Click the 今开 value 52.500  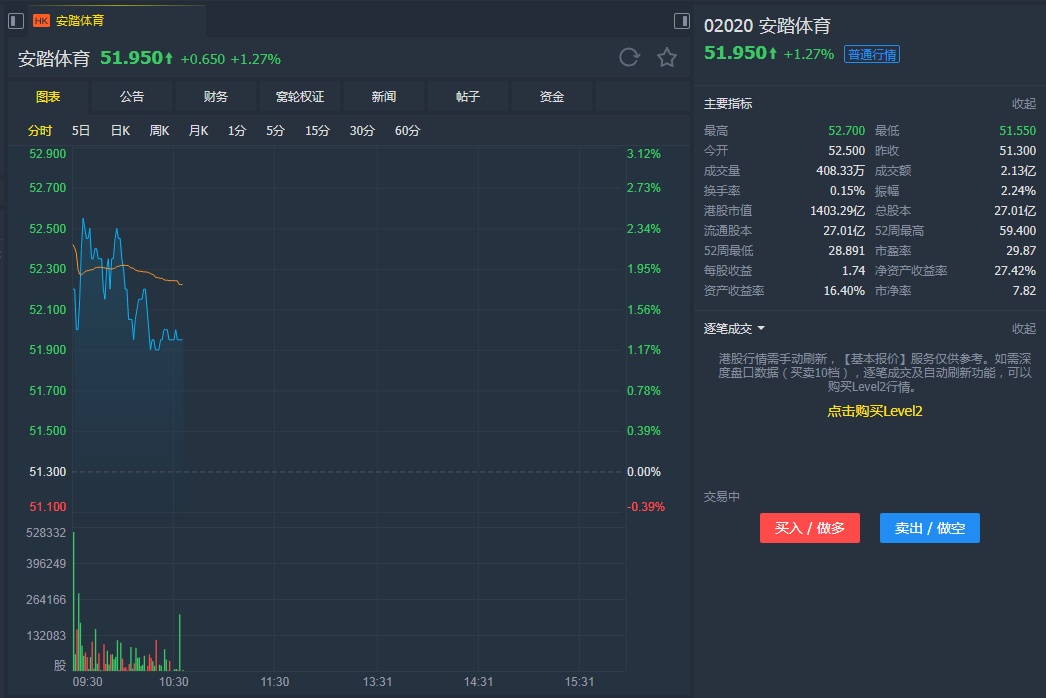(847, 151)
